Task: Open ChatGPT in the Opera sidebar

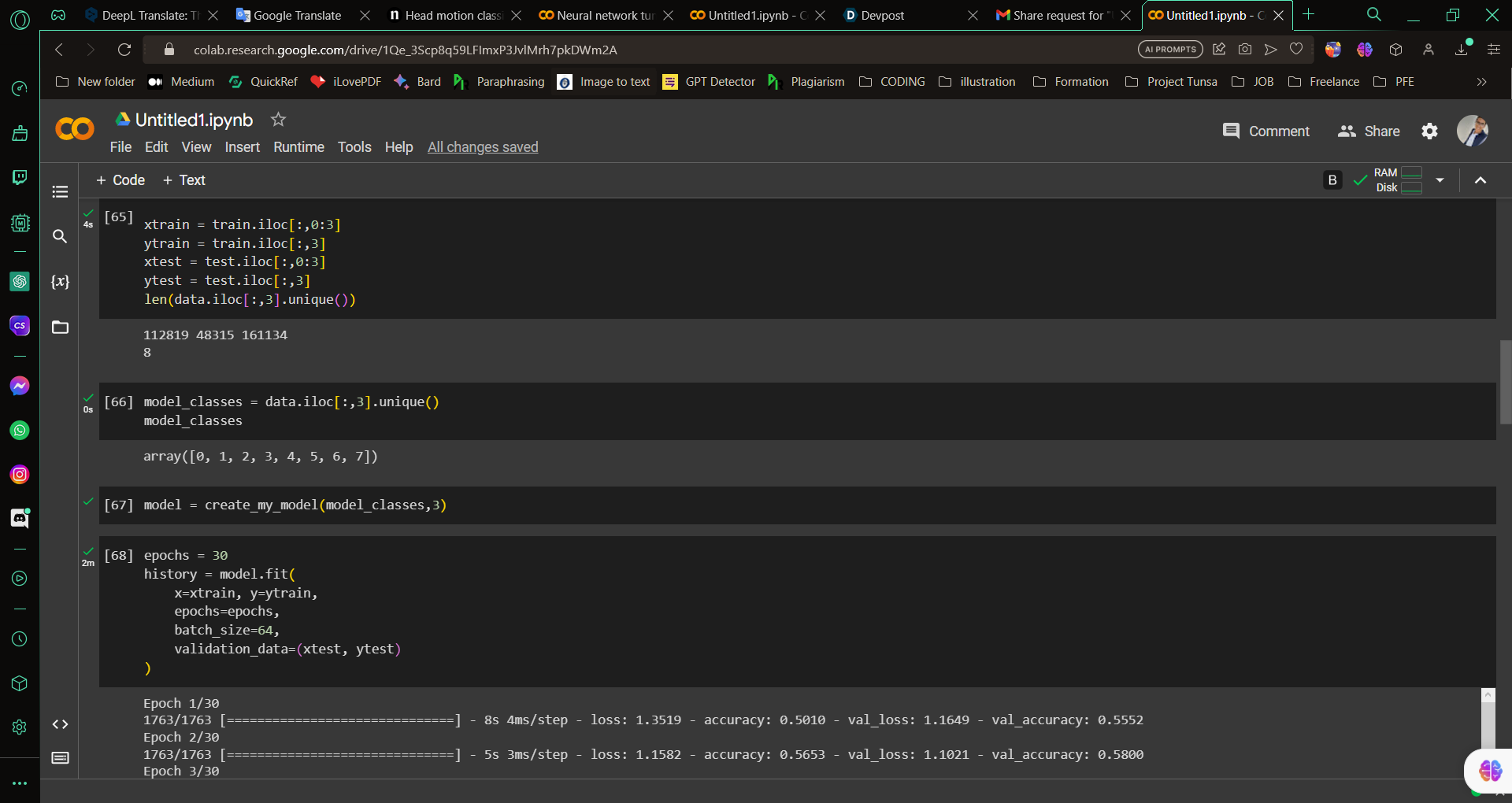Action: tap(20, 281)
